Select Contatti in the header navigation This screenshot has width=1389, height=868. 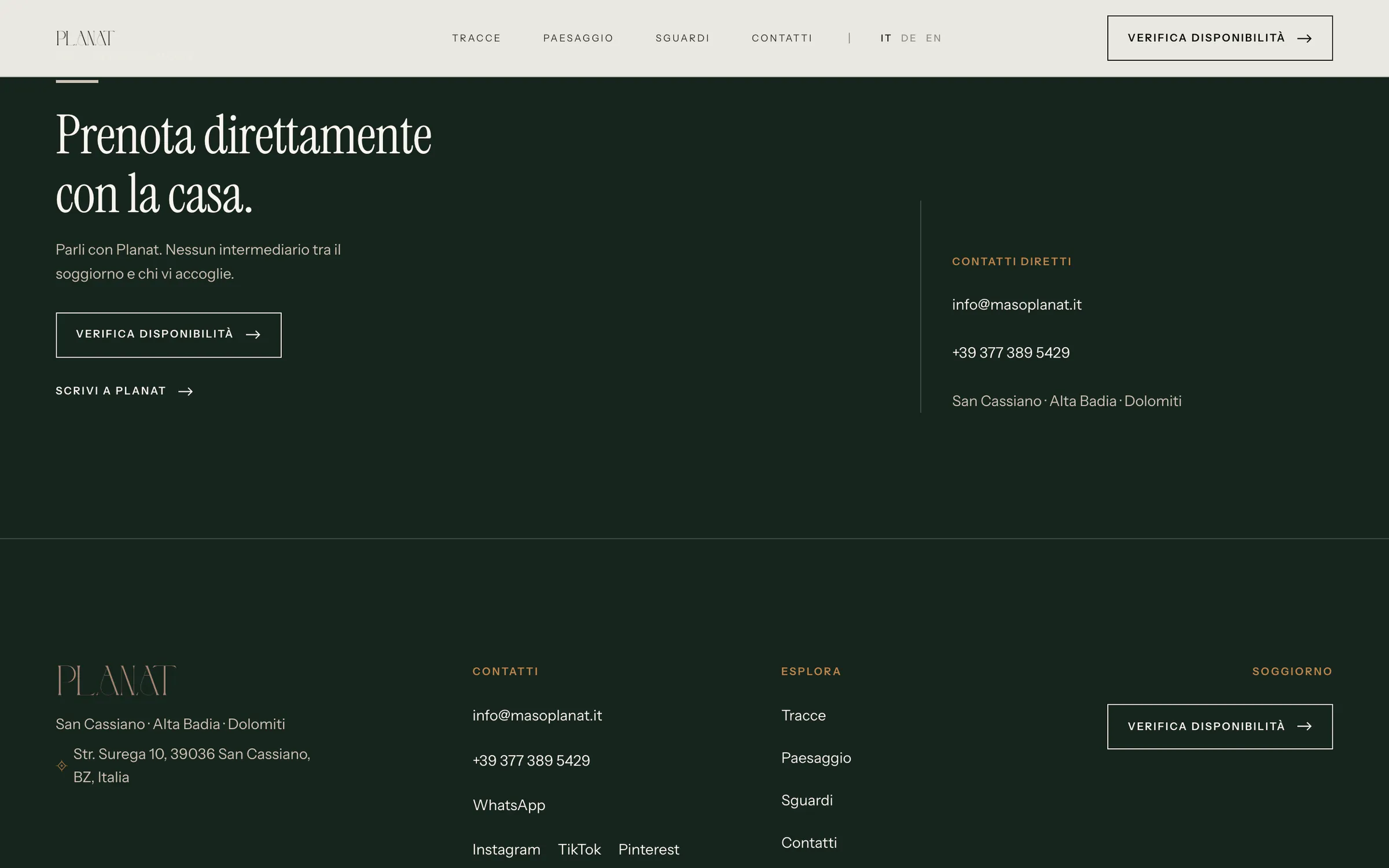click(782, 38)
